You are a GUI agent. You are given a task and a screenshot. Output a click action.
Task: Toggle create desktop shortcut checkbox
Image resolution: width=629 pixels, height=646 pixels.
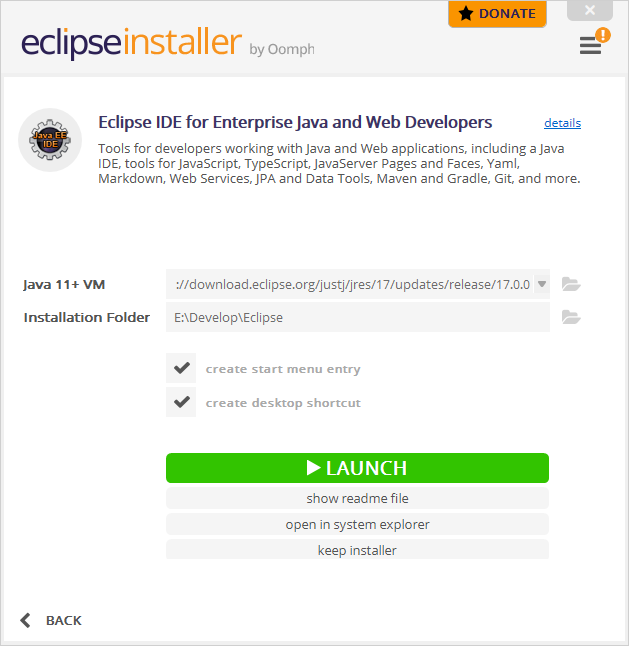click(181, 402)
